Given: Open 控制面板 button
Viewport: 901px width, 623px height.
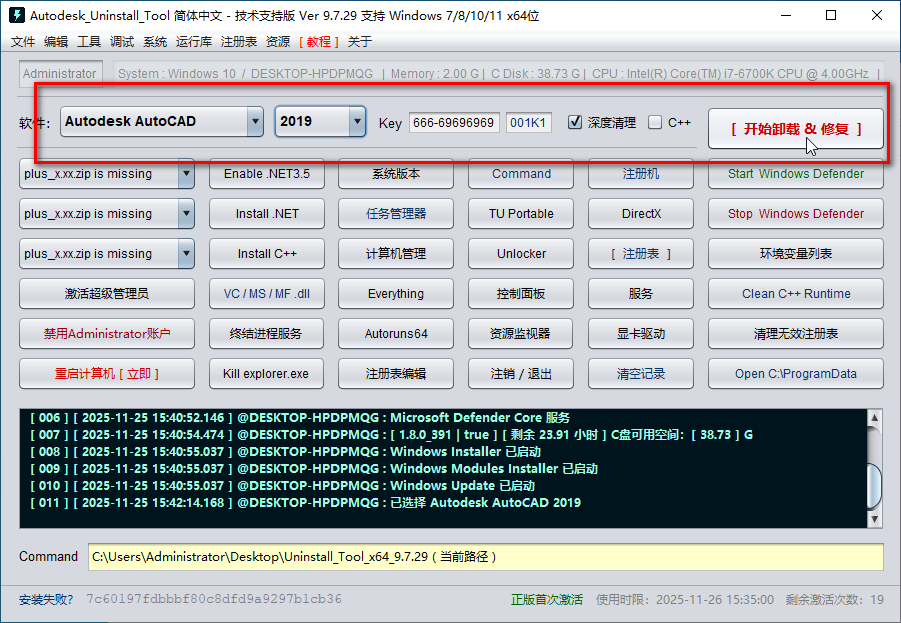Looking at the screenshot, I should 521,294.
